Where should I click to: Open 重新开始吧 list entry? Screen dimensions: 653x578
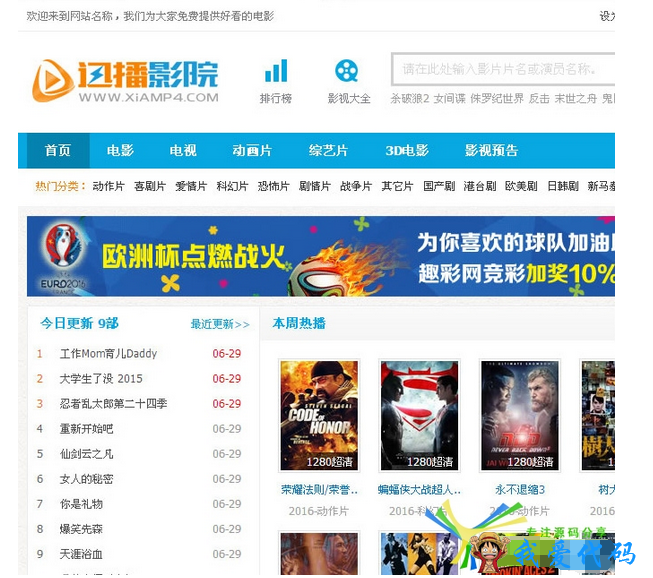tap(86, 429)
